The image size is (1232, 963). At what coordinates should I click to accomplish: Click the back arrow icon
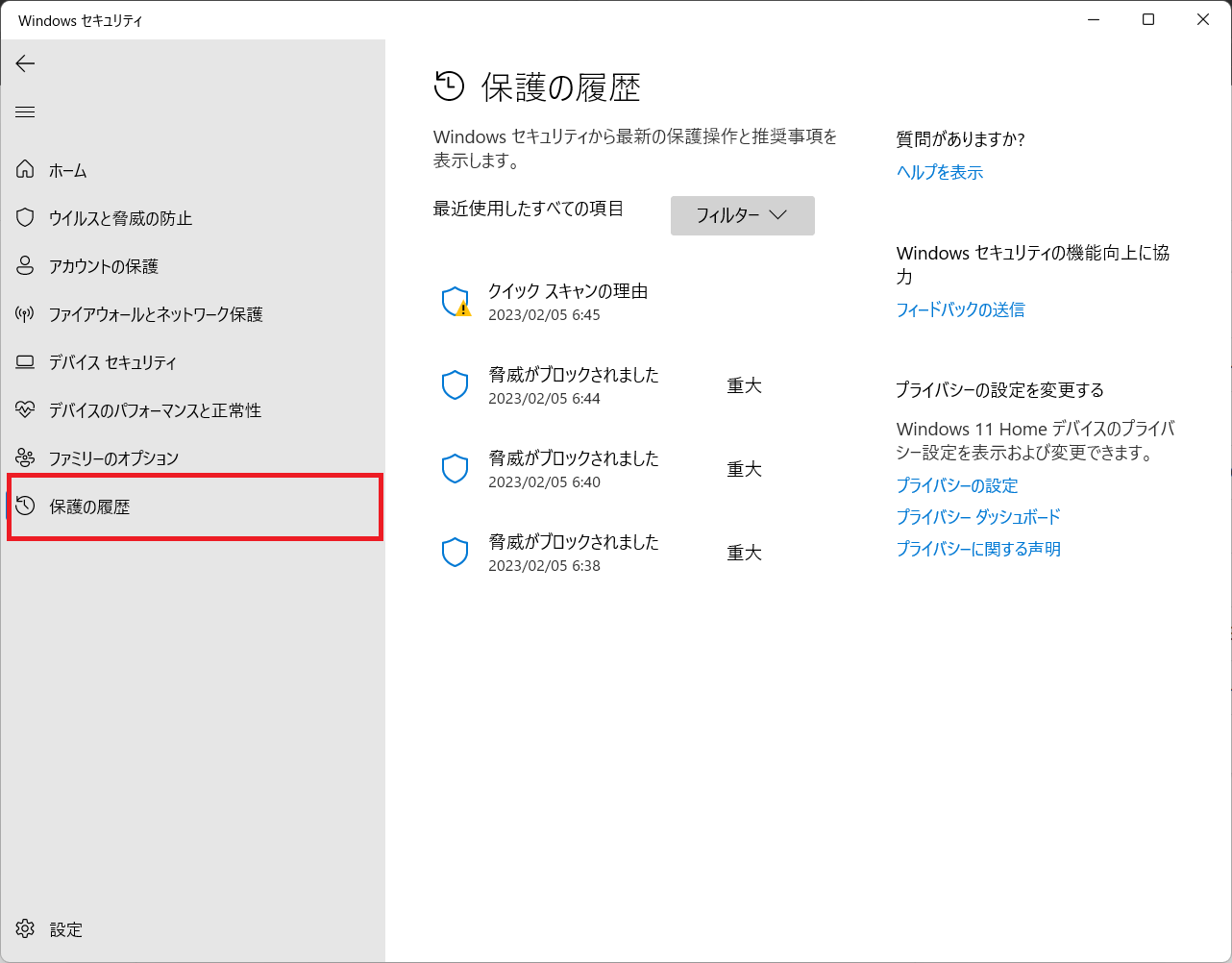tap(25, 63)
